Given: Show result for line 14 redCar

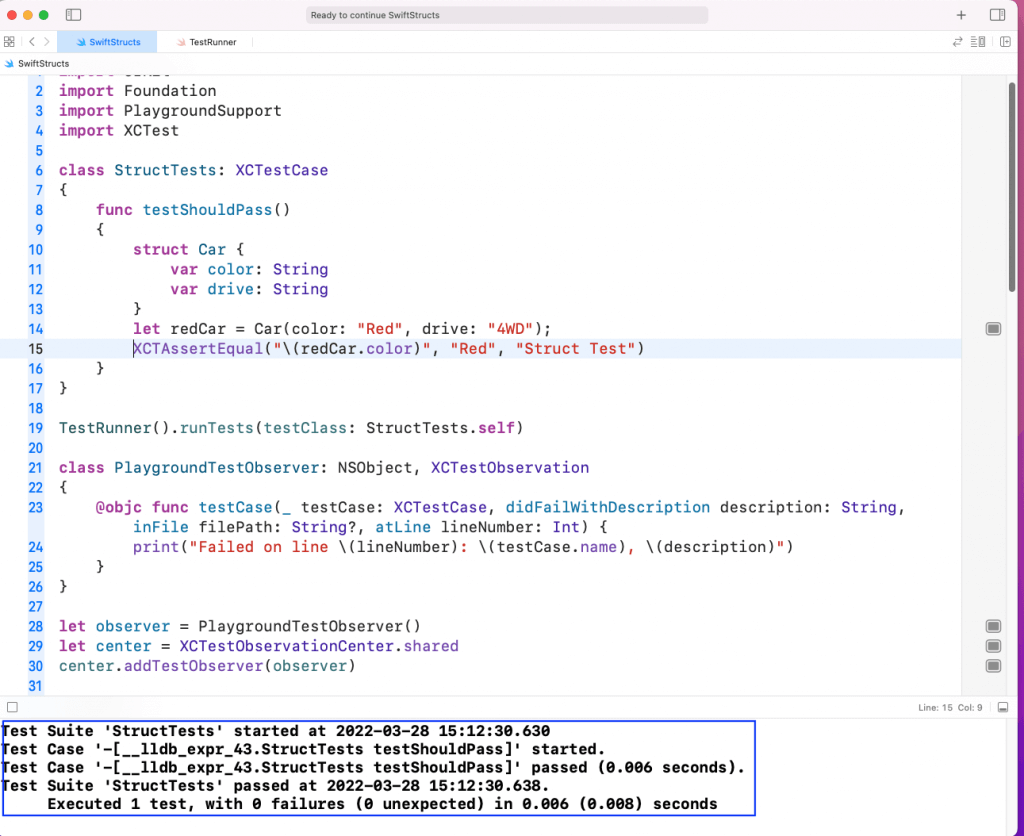Looking at the screenshot, I should pos(993,329).
